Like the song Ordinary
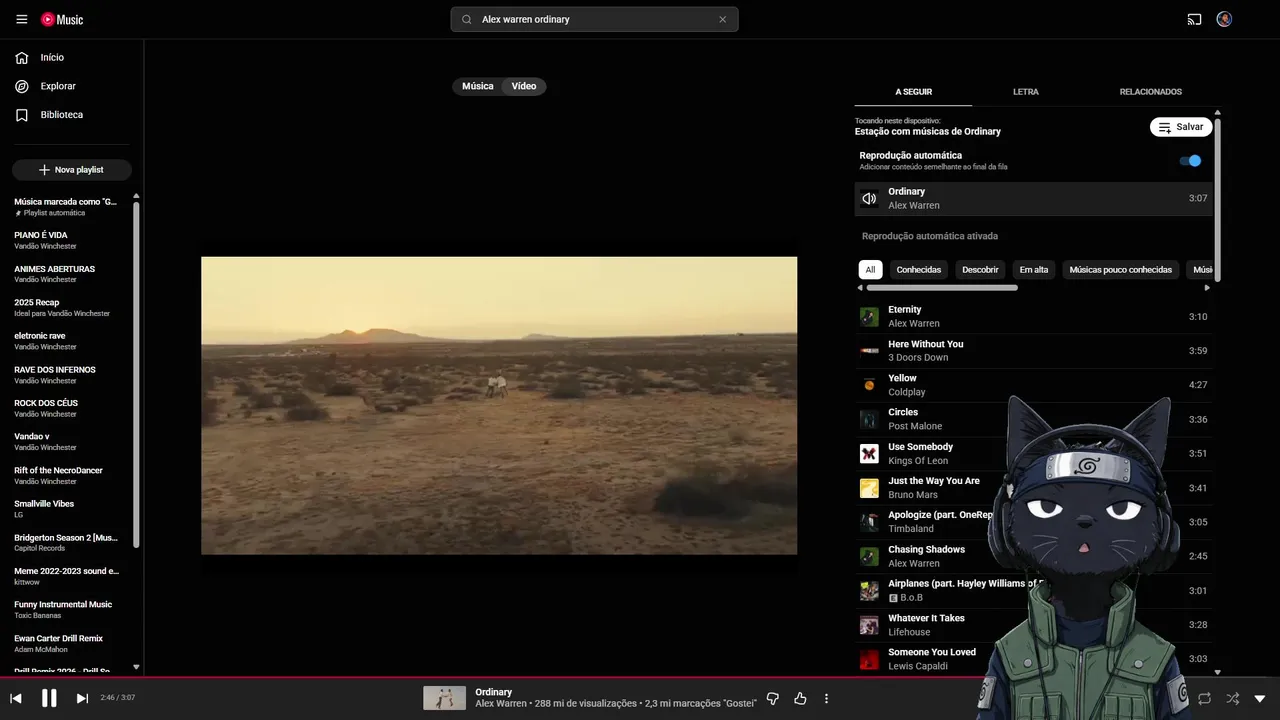Screen dimensions: 1280x720 [x=800, y=698]
